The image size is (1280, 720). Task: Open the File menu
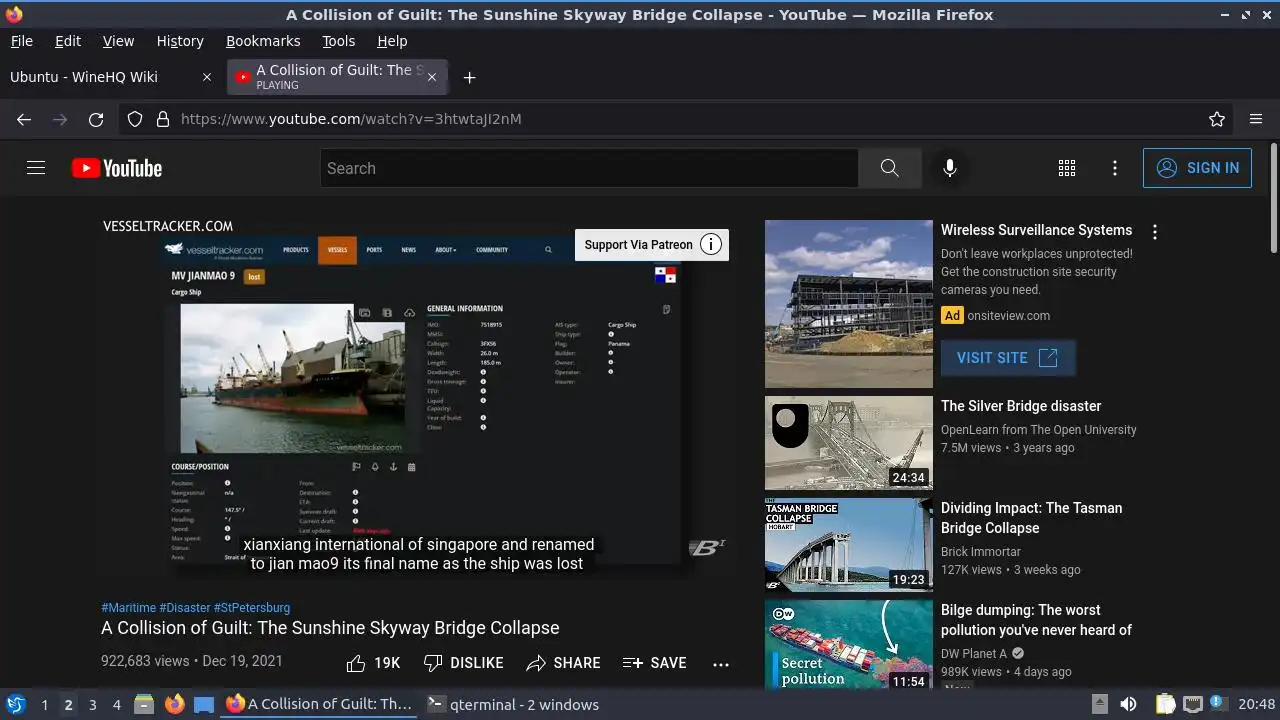pyautogui.click(x=21, y=41)
